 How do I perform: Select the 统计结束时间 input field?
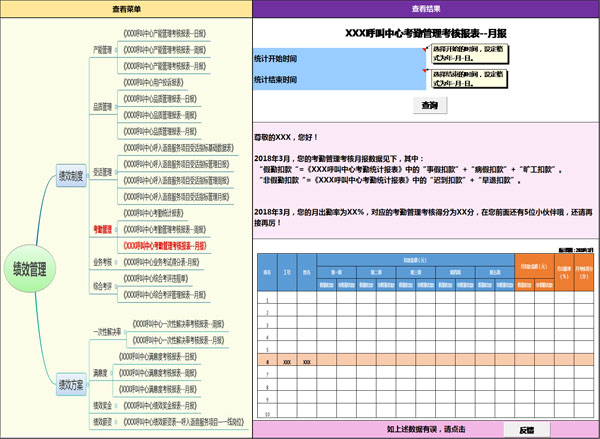click(x=339, y=80)
